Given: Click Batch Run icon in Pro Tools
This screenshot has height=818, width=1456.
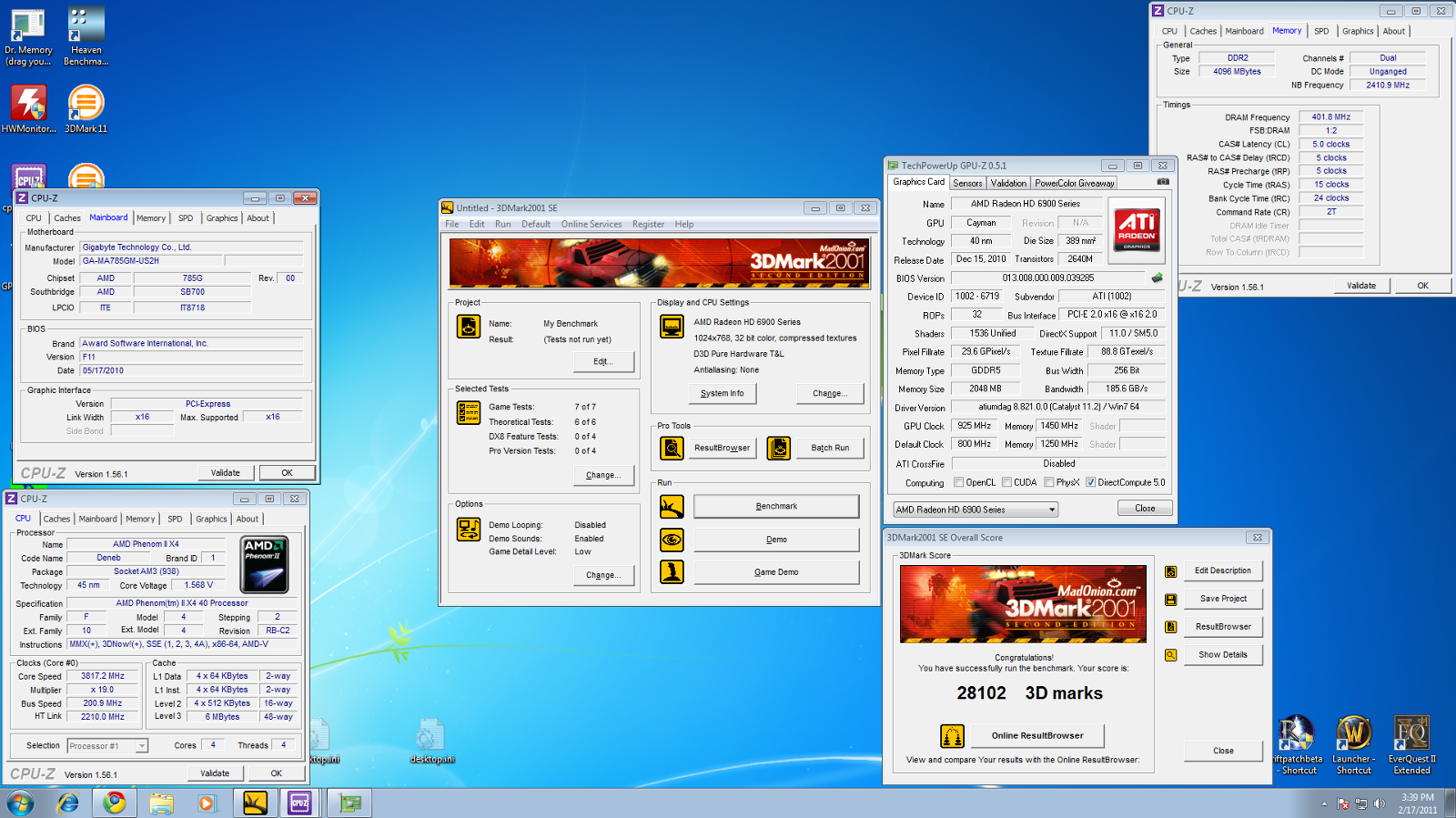Looking at the screenshot, I should (x=778, y=448).
